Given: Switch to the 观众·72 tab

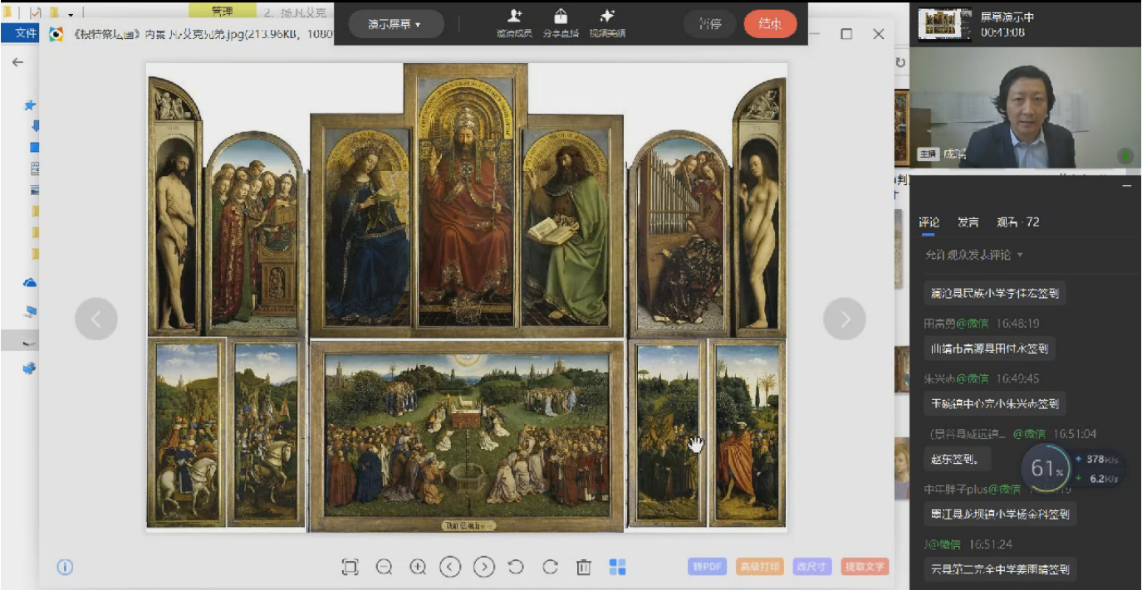Looking at the screenshot, I should pyautogui.click(x=1018, y=222).
